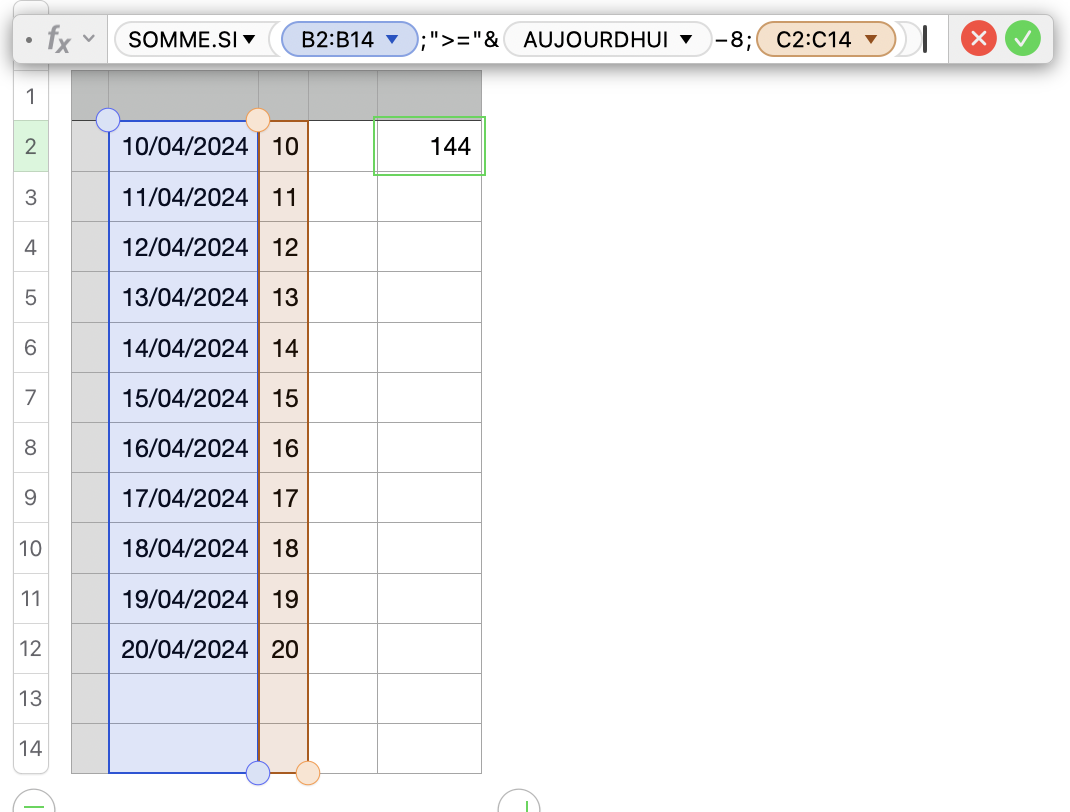Image resolution: width=1070 pixels, height=812 pixels.
Task: Open the C2:C14 reference token dropdown
Action: pos(871,39)
